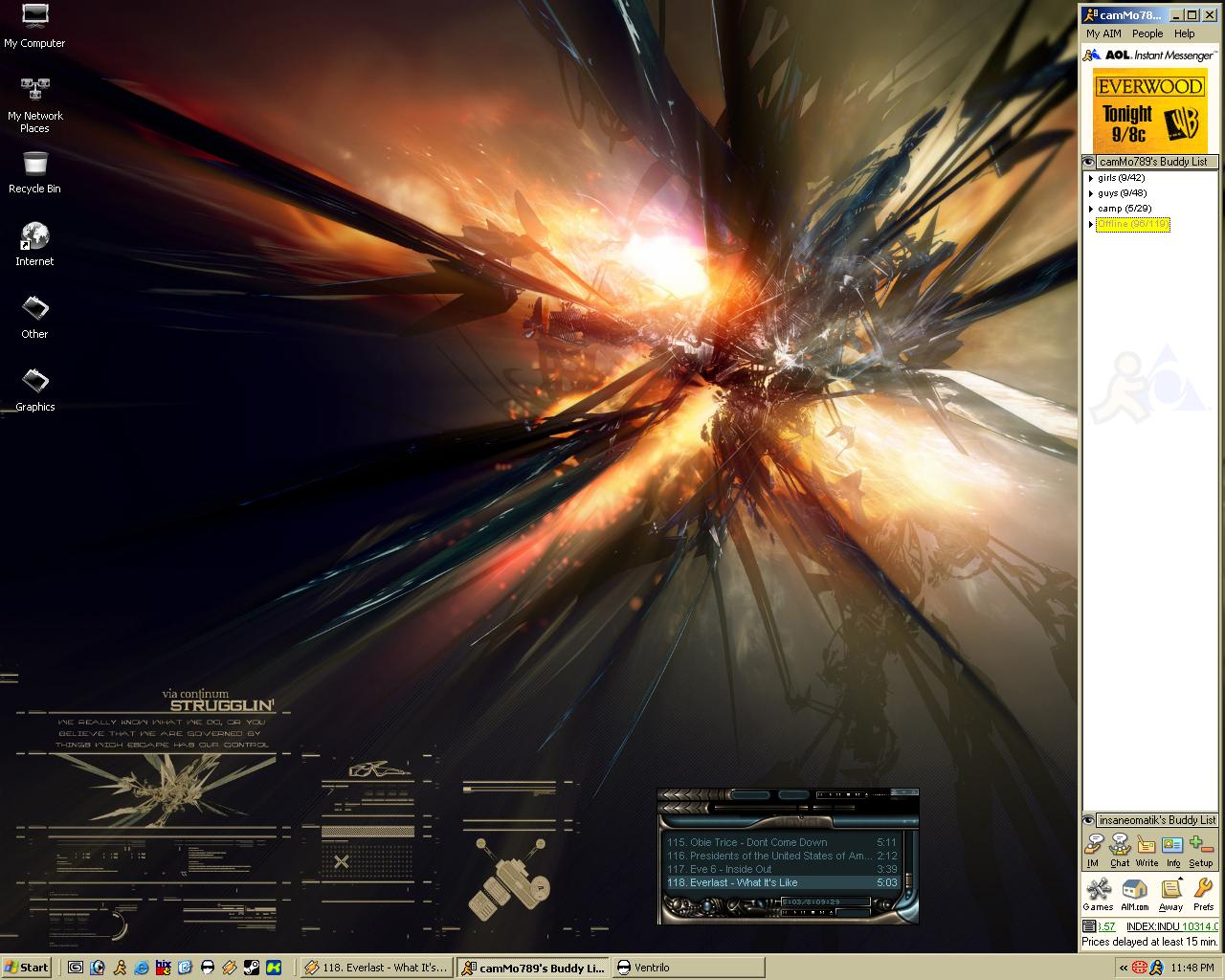Switch to Ventrilo taskbar button
Image resolution: width=1225 pixels, height=980 pixels.
[x=688, y=968]
